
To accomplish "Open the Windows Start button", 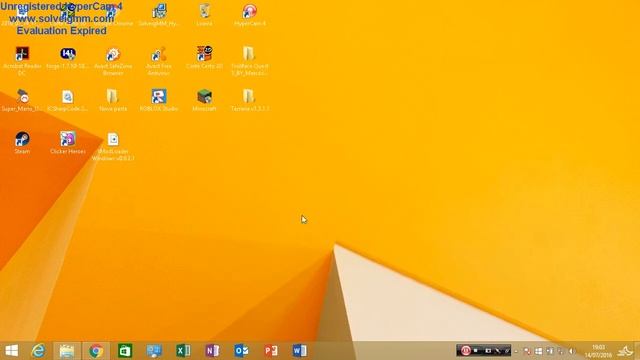I will click(11, 351).
